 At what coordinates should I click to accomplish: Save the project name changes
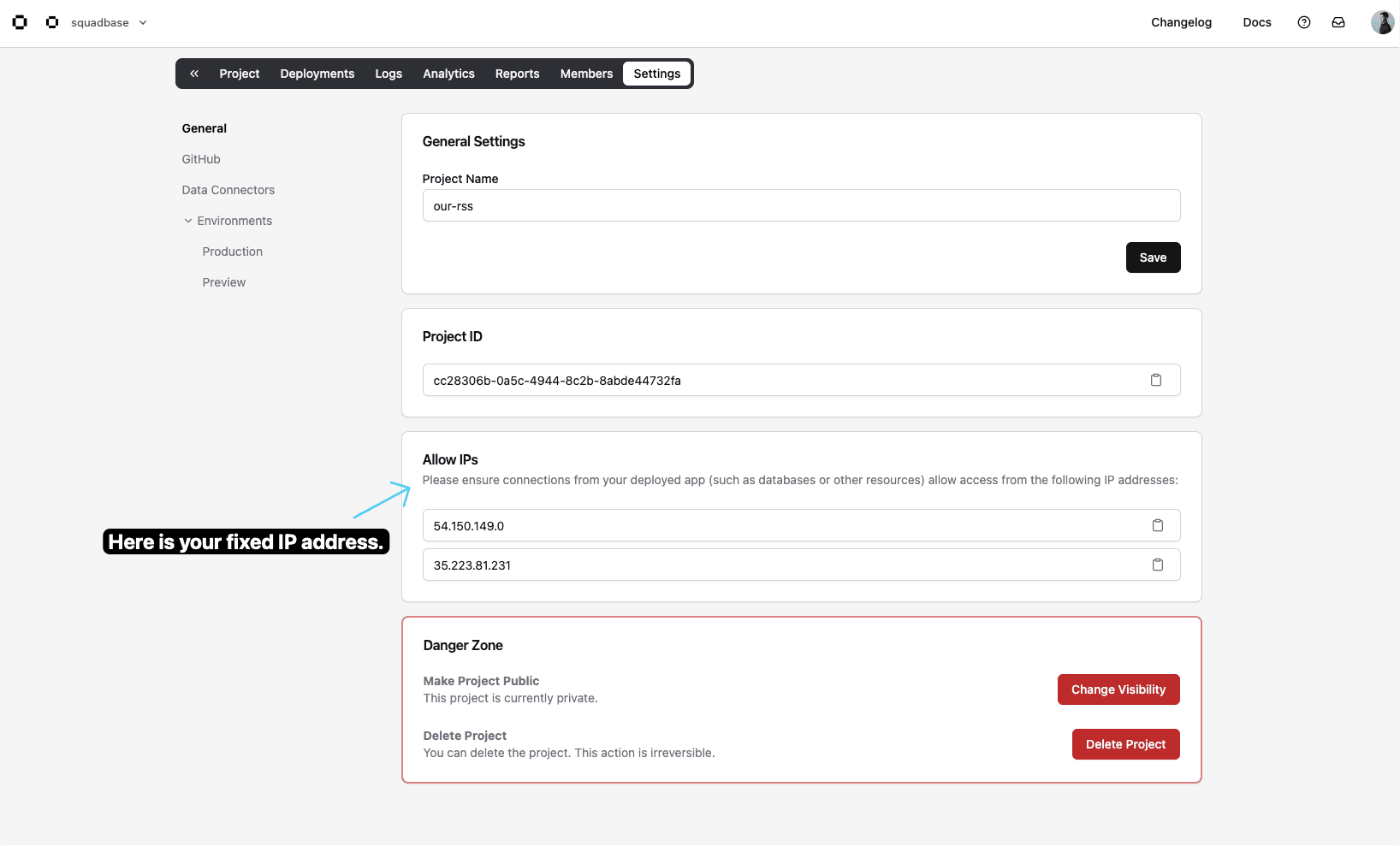pos(1153,257)
